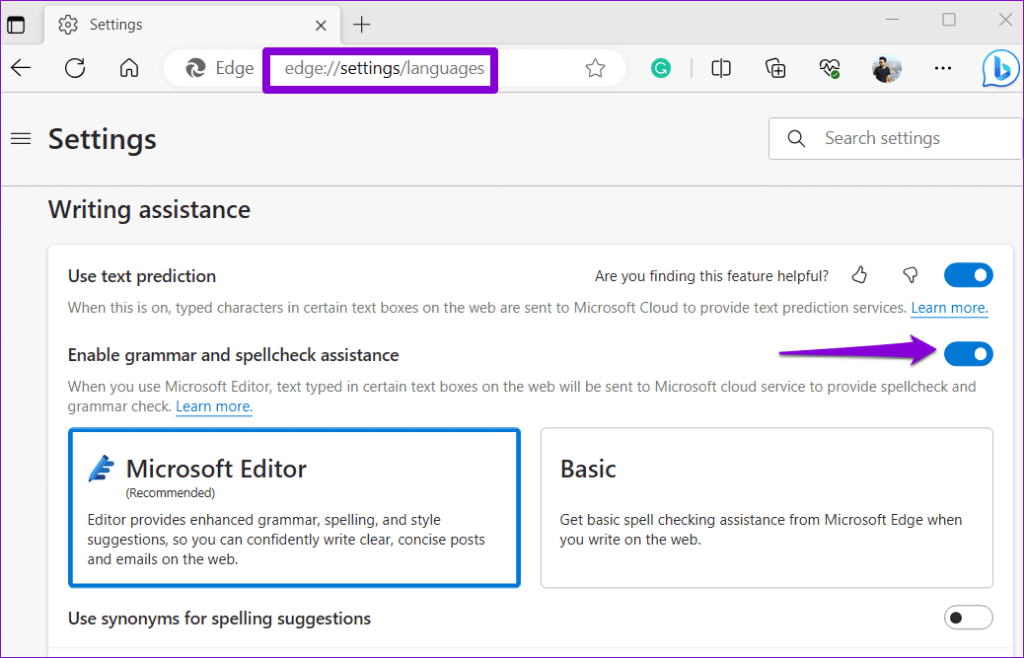The height and width of the screenshot is (658, 1024).
Task: Open Browser essentials heart icon
Action: click(x=829, y=68)
